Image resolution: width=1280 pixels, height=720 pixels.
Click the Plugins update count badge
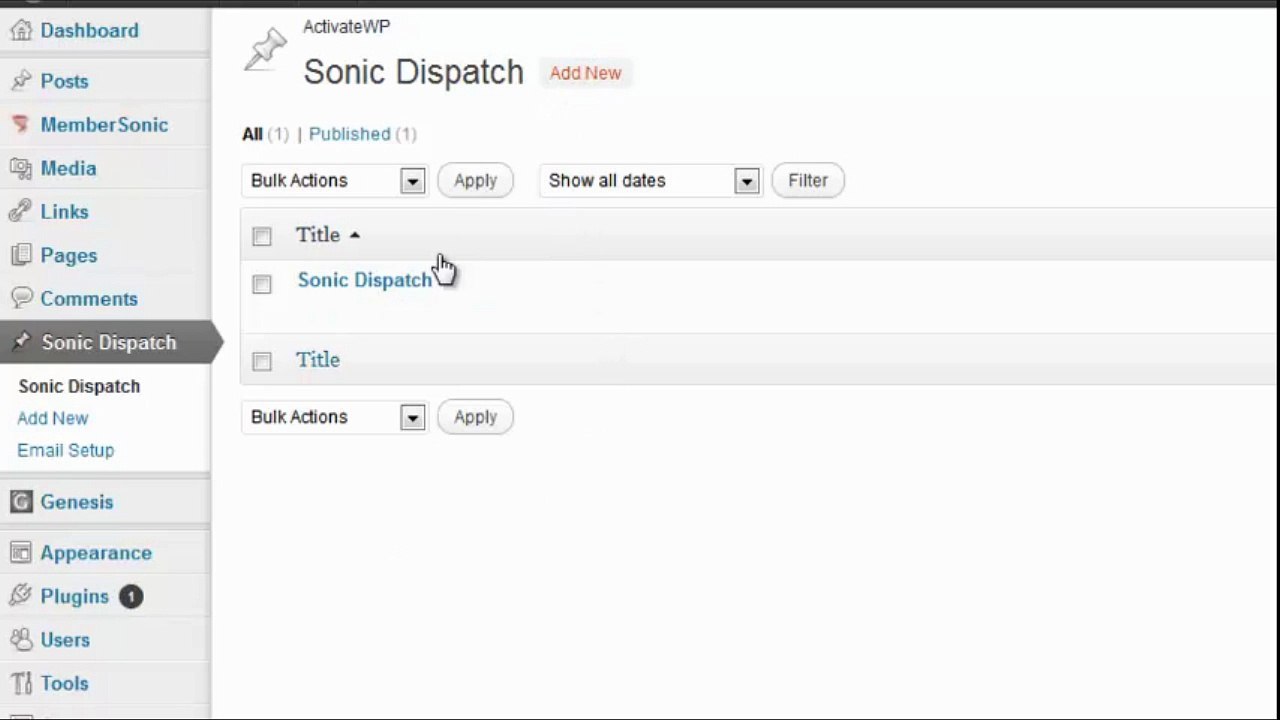[x=131, y=597]
